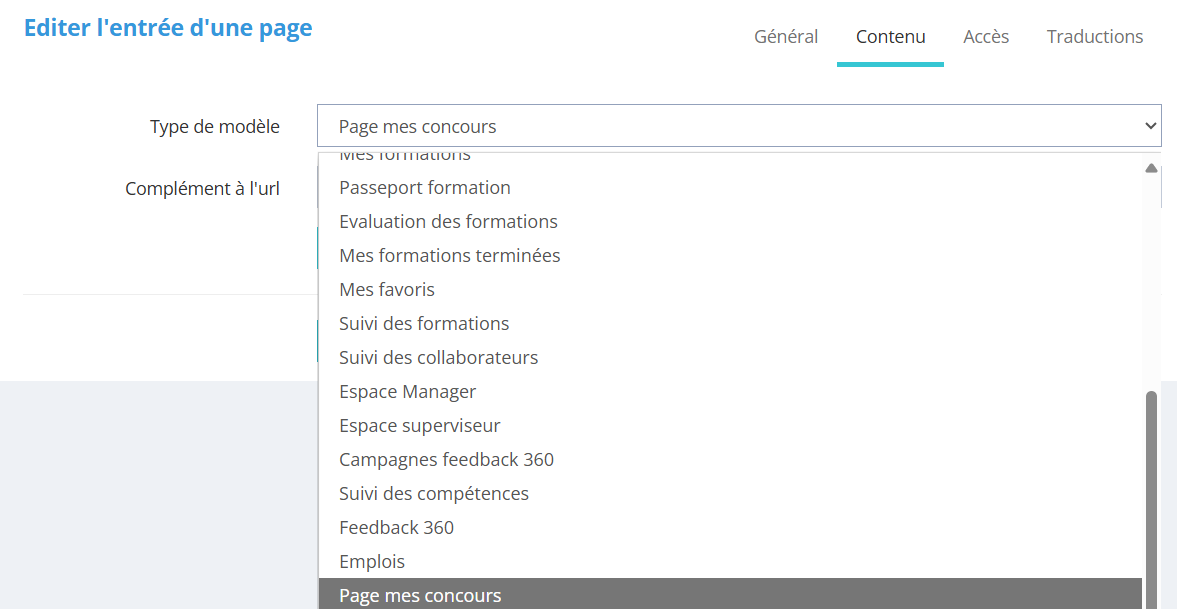1177x609 pixels.
Task: Select Campagnes feedback 360
Action: pyautogui.click(x=446, y=460)
